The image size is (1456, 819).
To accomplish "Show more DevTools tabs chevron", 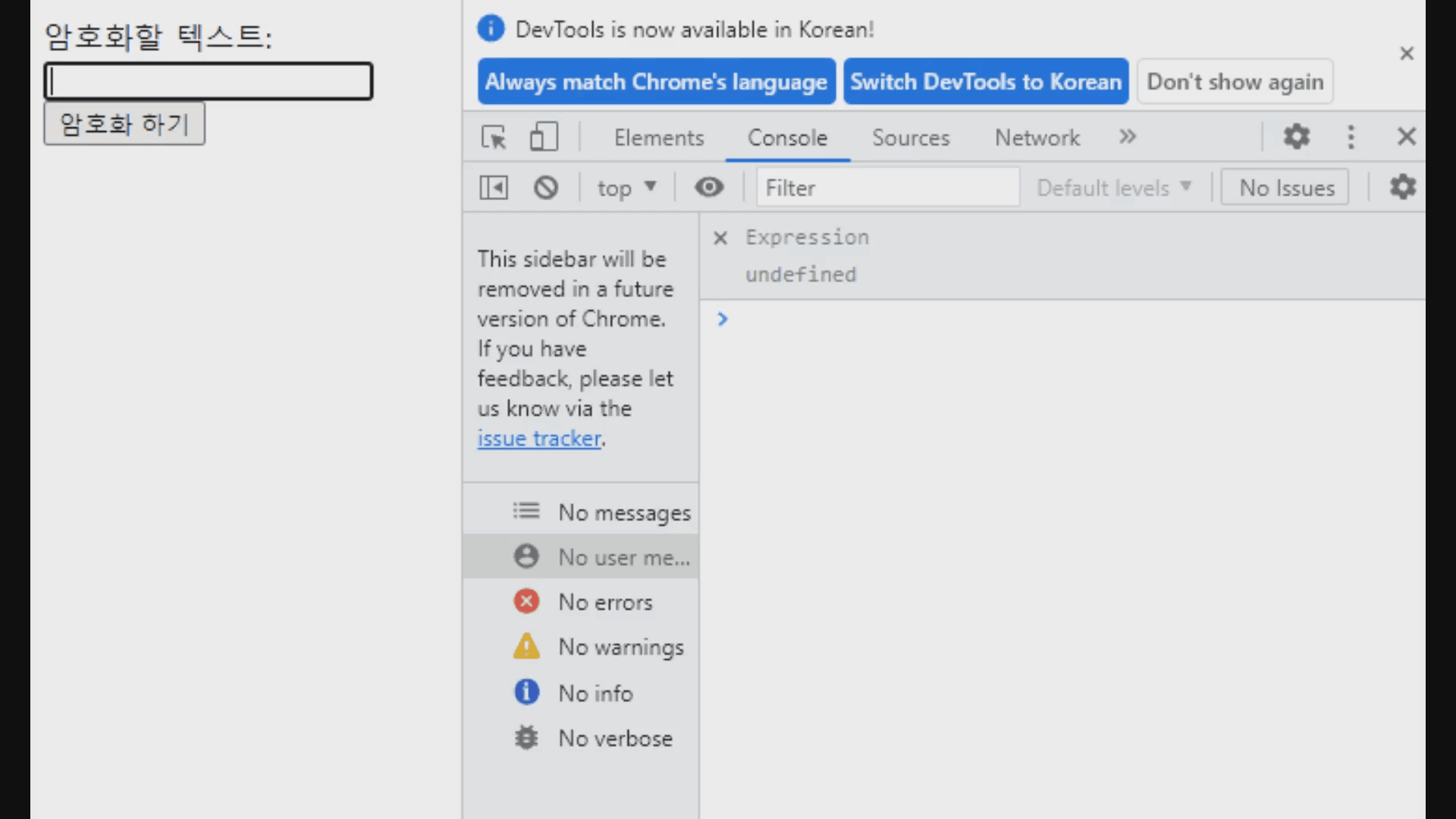I will click(x=1128, y=137).
